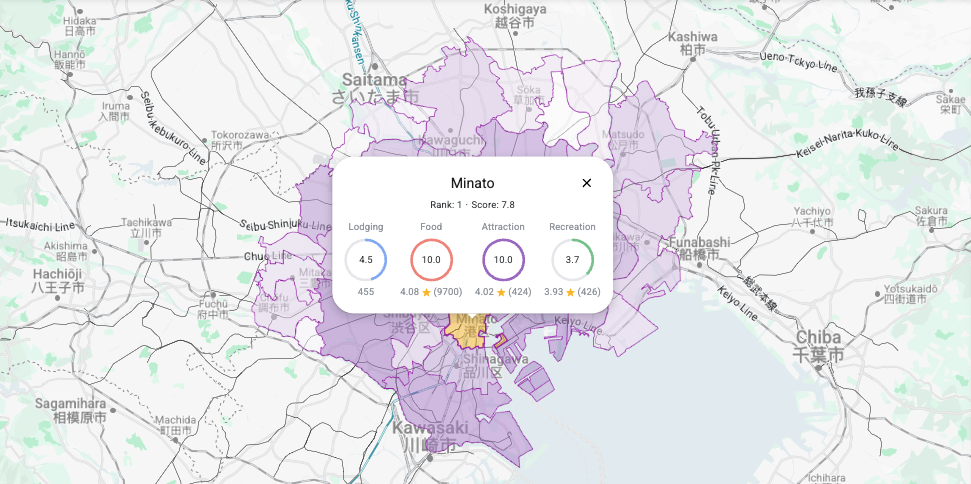This screenshot has height=484, width=971.
Task: Click the Attraction score ring 10.0
Action: (x=503, y=260)
